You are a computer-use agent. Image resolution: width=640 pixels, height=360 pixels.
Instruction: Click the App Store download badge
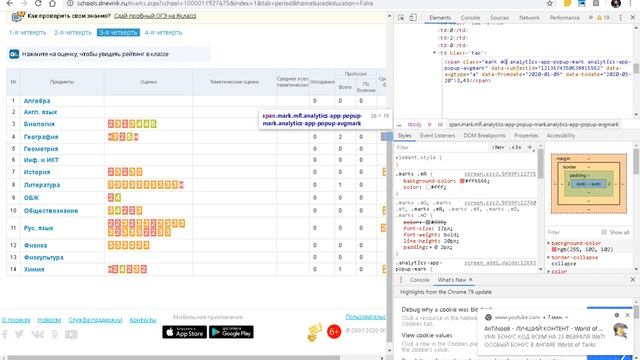(x=184, y=332)
